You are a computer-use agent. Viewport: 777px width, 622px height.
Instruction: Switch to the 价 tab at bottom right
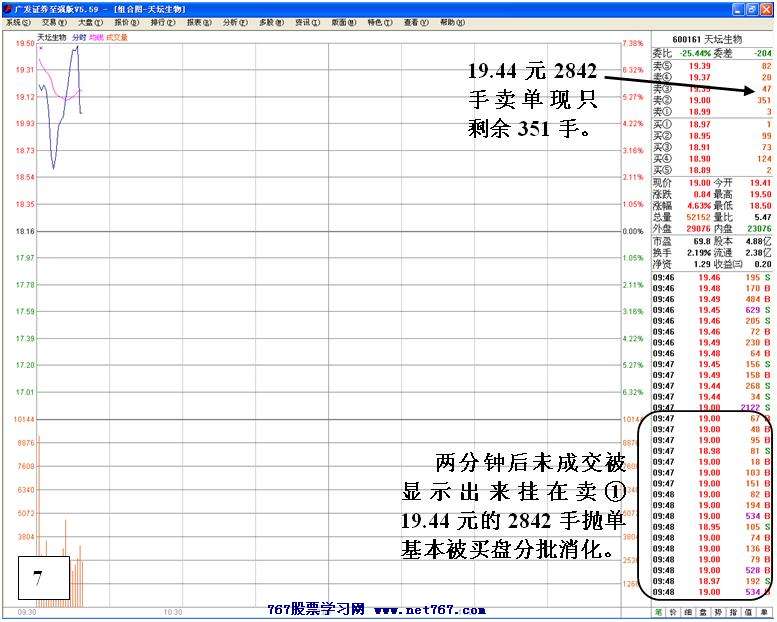point(675,610)
